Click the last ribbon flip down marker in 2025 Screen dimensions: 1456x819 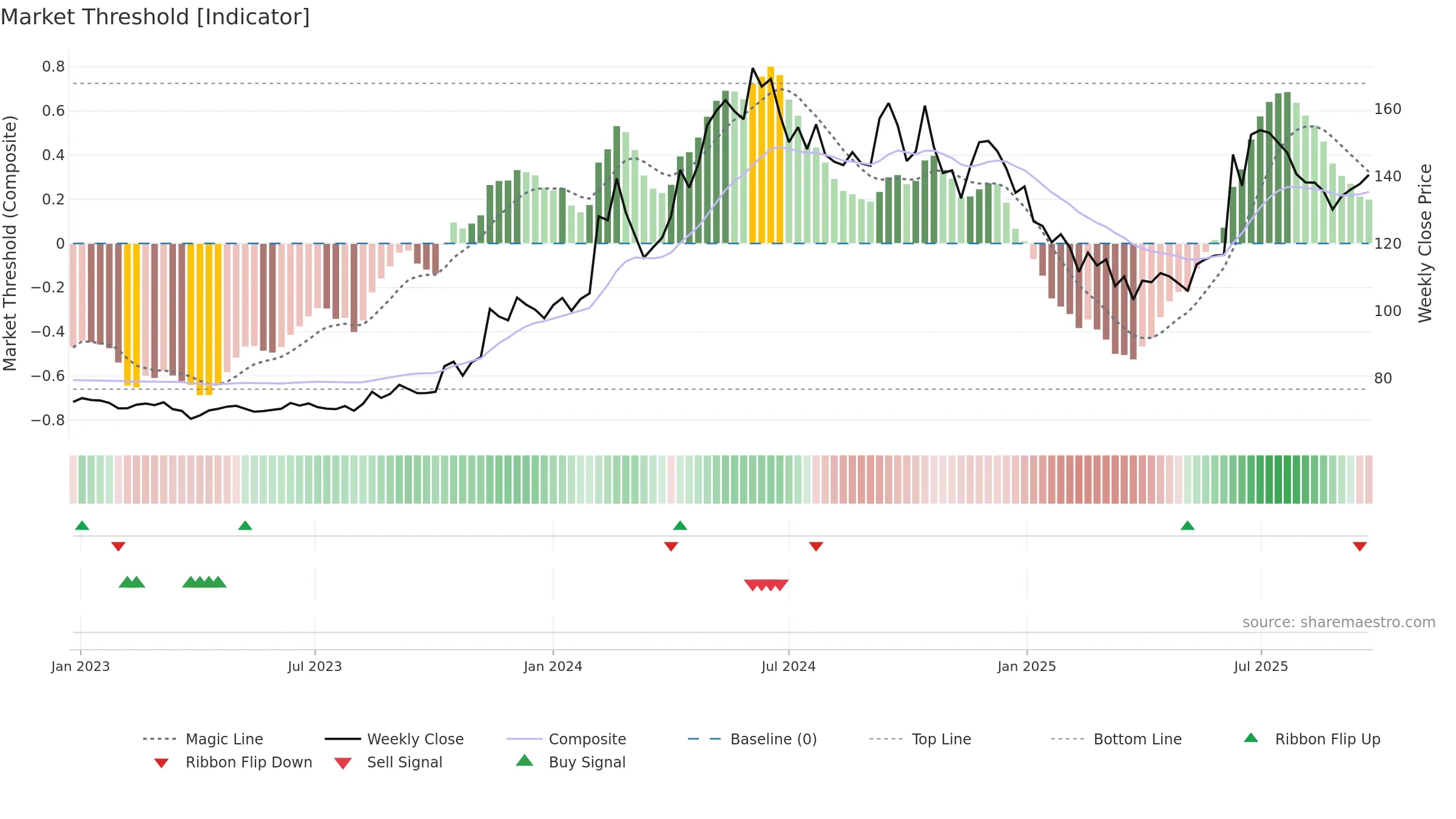(1360, 547)
